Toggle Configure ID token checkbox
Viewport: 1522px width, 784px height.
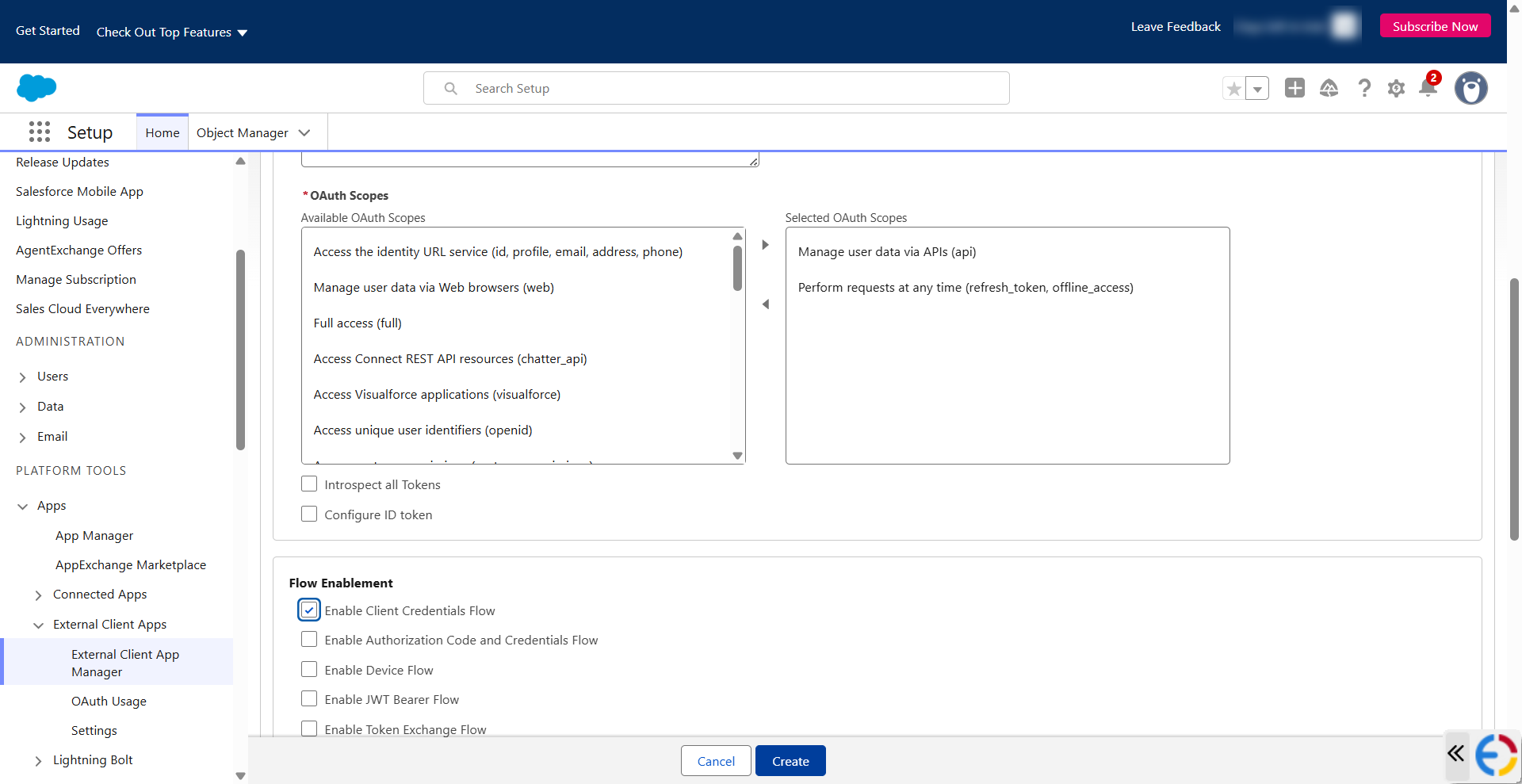tap(309, 514)
